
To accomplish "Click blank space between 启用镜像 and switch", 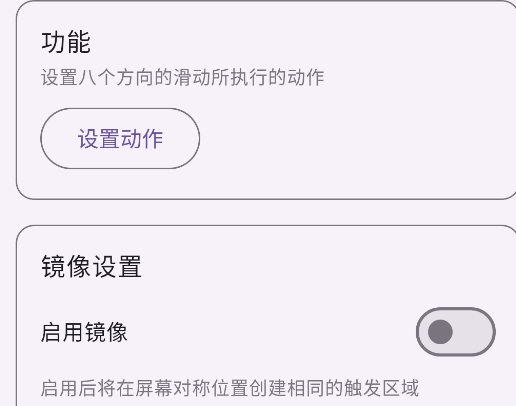I will pyautogui.click(x=272, y=332).
